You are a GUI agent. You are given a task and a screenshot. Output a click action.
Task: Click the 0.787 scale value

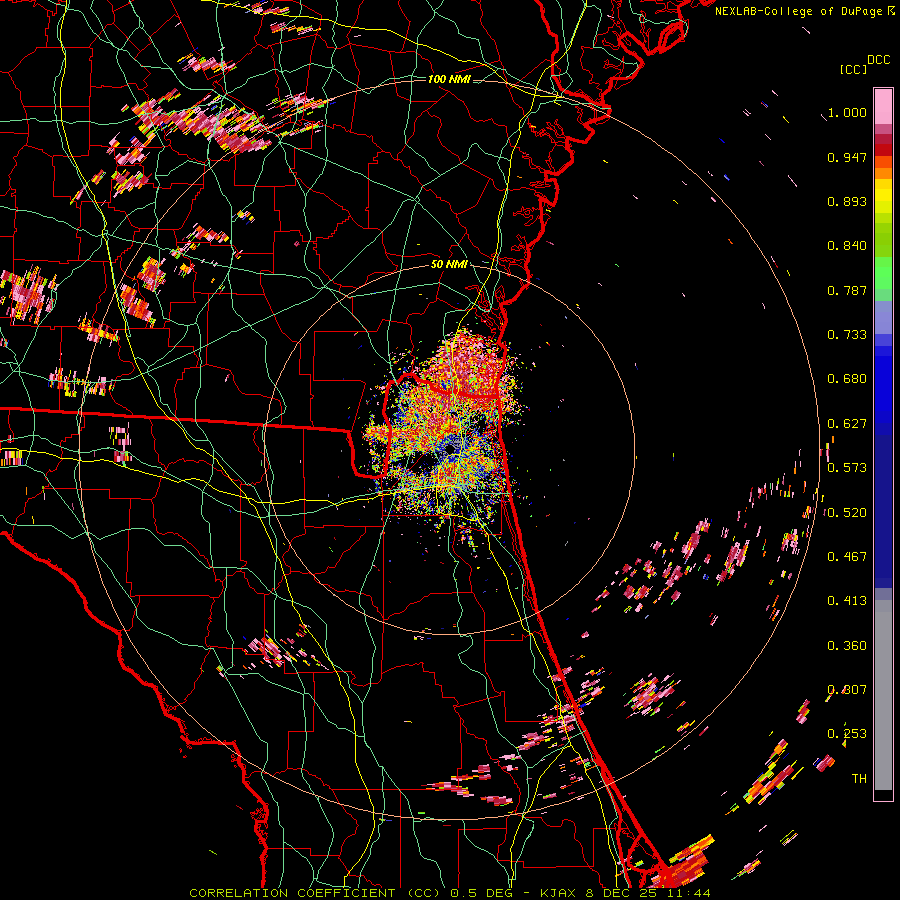click(x=847, y=290)
